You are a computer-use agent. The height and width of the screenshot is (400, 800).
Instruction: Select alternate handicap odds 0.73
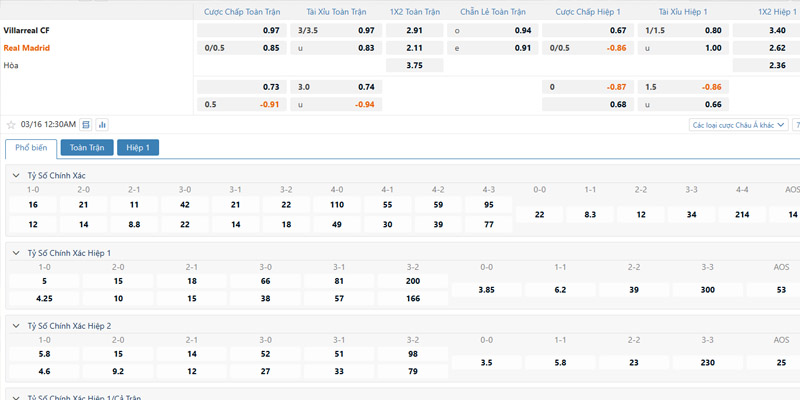point(242,87)
